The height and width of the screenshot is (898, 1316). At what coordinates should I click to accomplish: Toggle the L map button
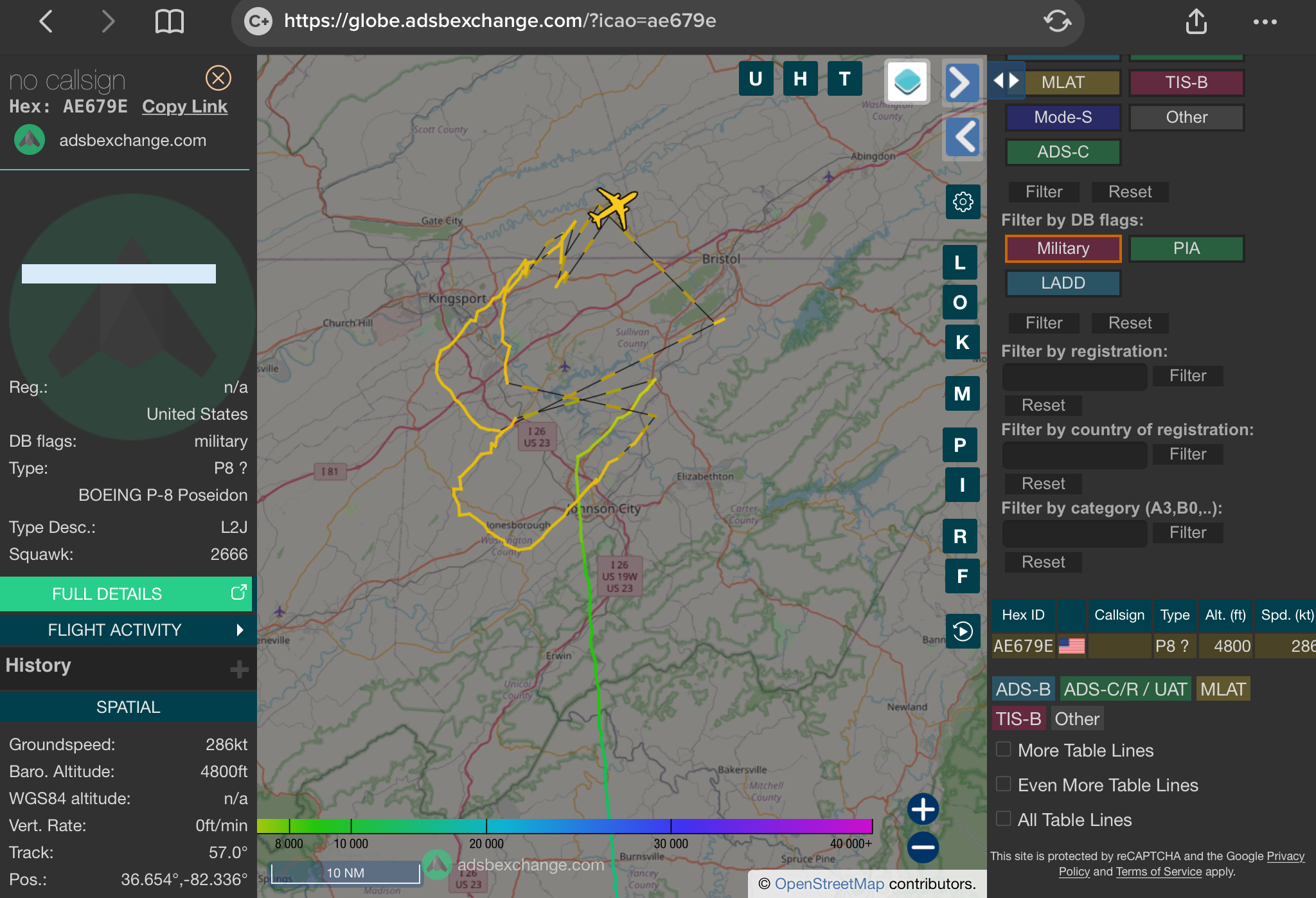point(960,262)
